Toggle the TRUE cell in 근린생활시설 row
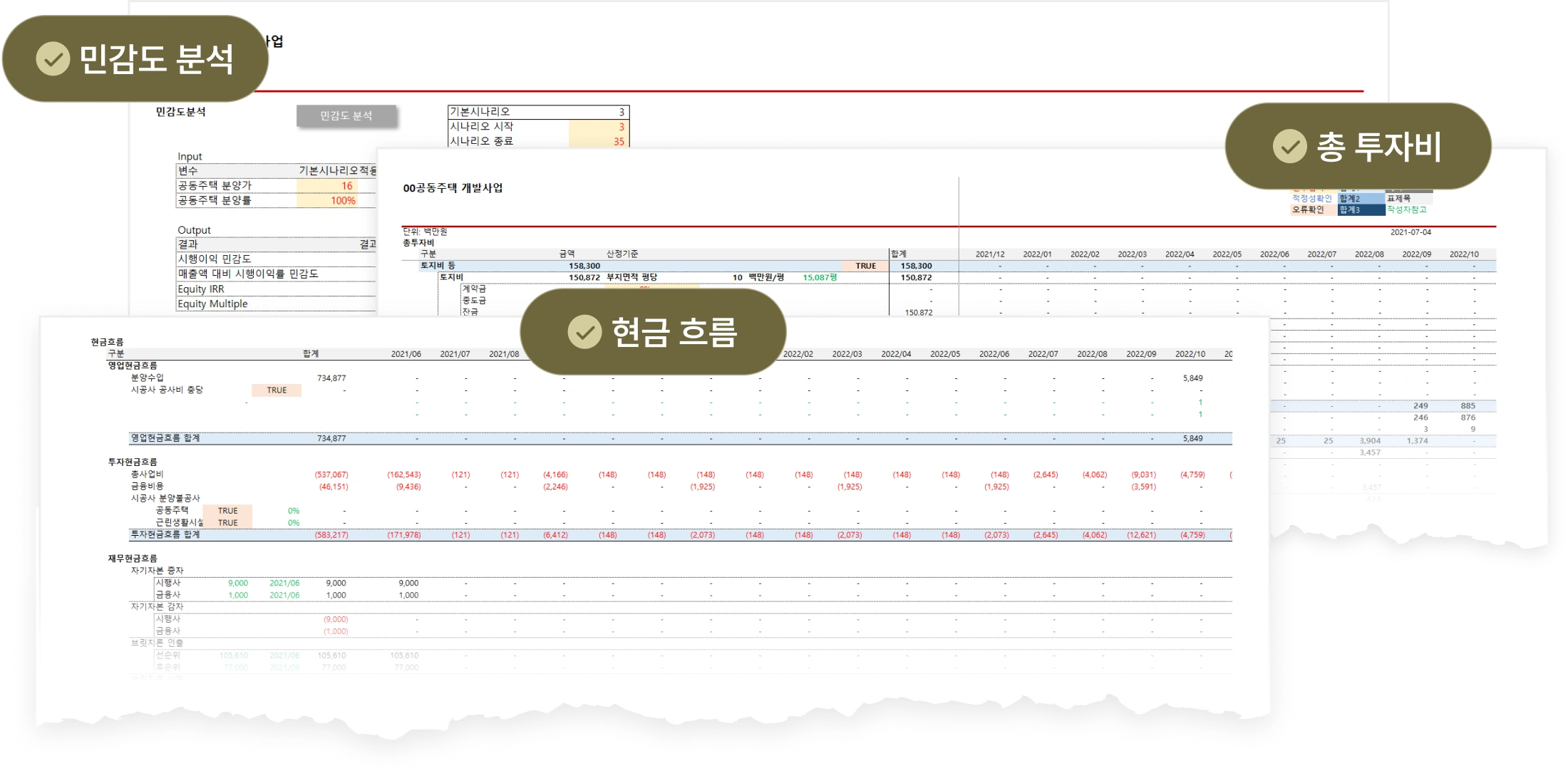Viewport: 1568px width, 778px height. [227, 523]
